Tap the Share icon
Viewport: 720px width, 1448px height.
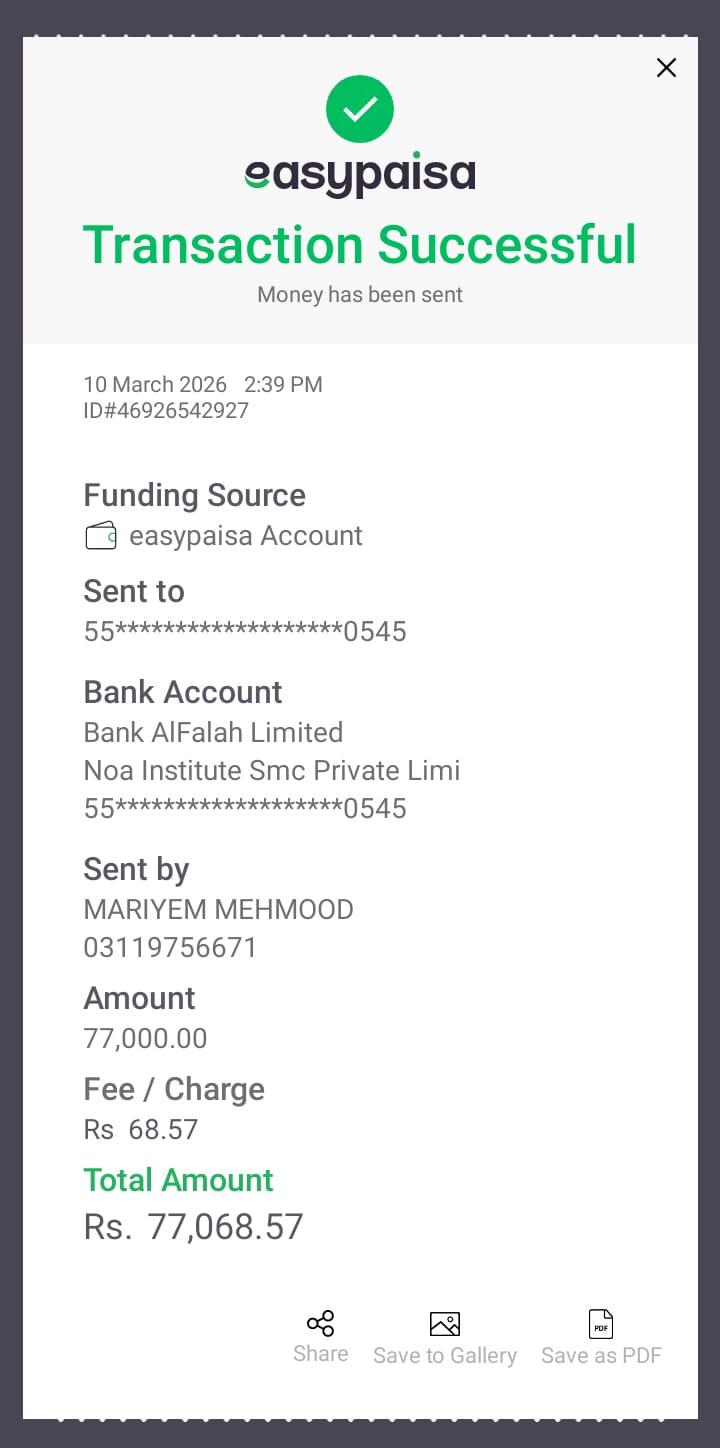tap(321, 1323)
